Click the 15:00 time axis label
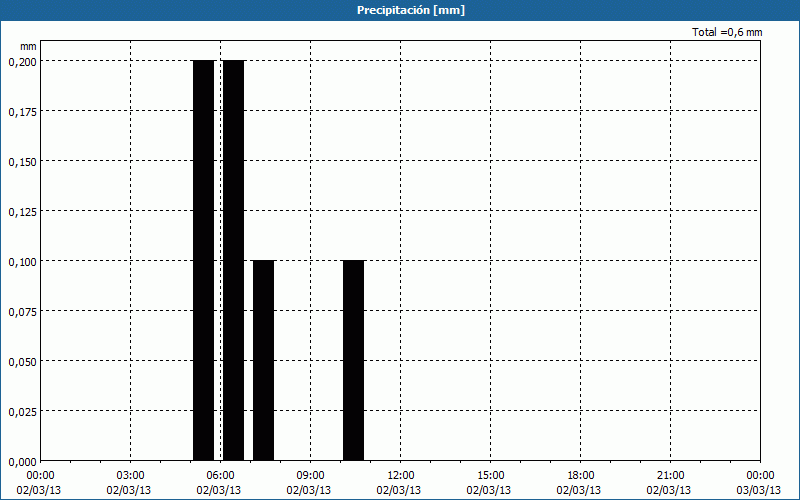Viewport: 800px width, 500px height. pyautogui.click(x=490, y=476)
